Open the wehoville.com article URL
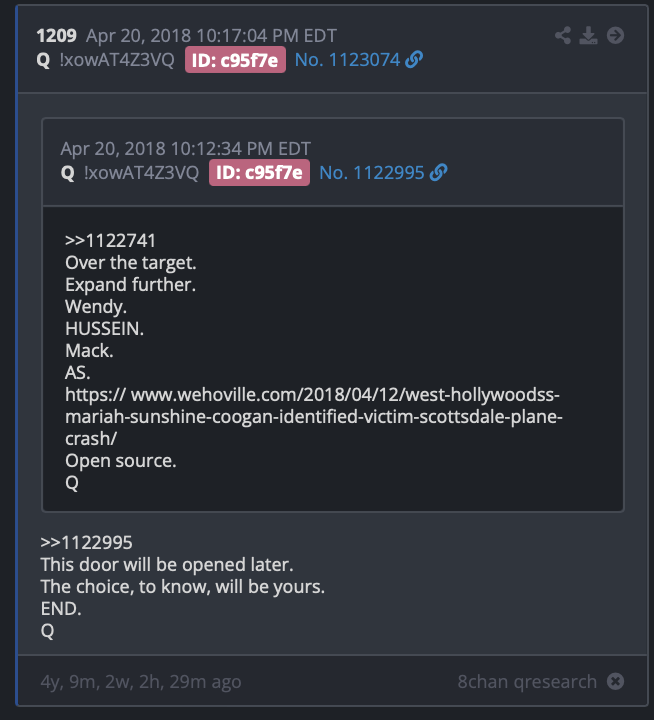The height and width of the screenshot is (720, 654). coord(314,416)
